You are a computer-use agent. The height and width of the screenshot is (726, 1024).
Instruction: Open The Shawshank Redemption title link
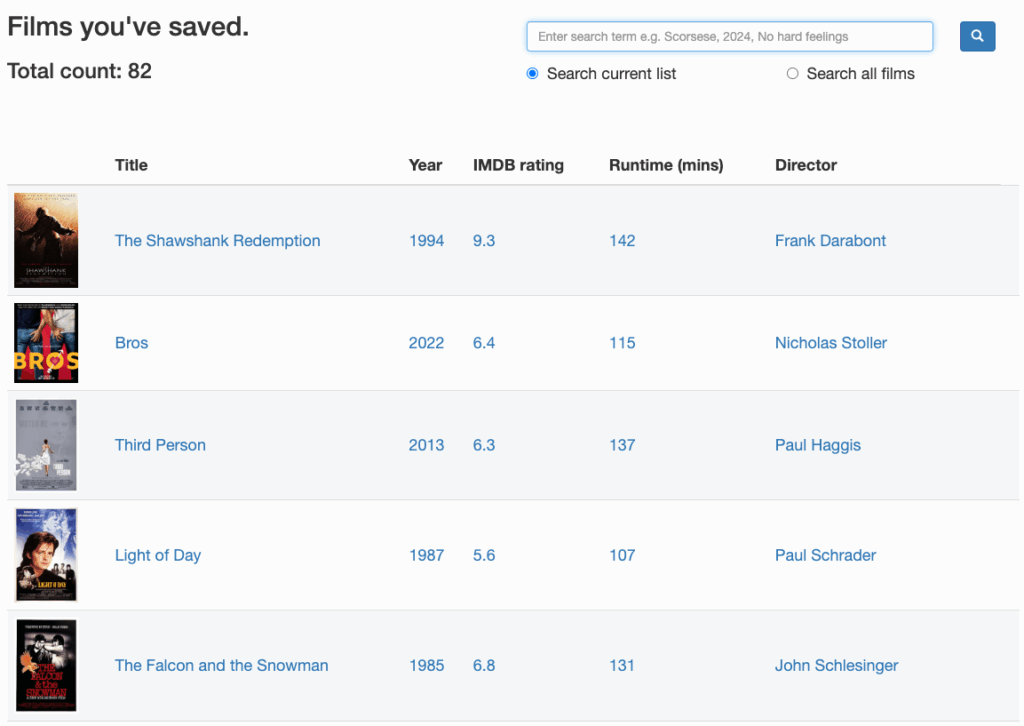coord(217,241)
